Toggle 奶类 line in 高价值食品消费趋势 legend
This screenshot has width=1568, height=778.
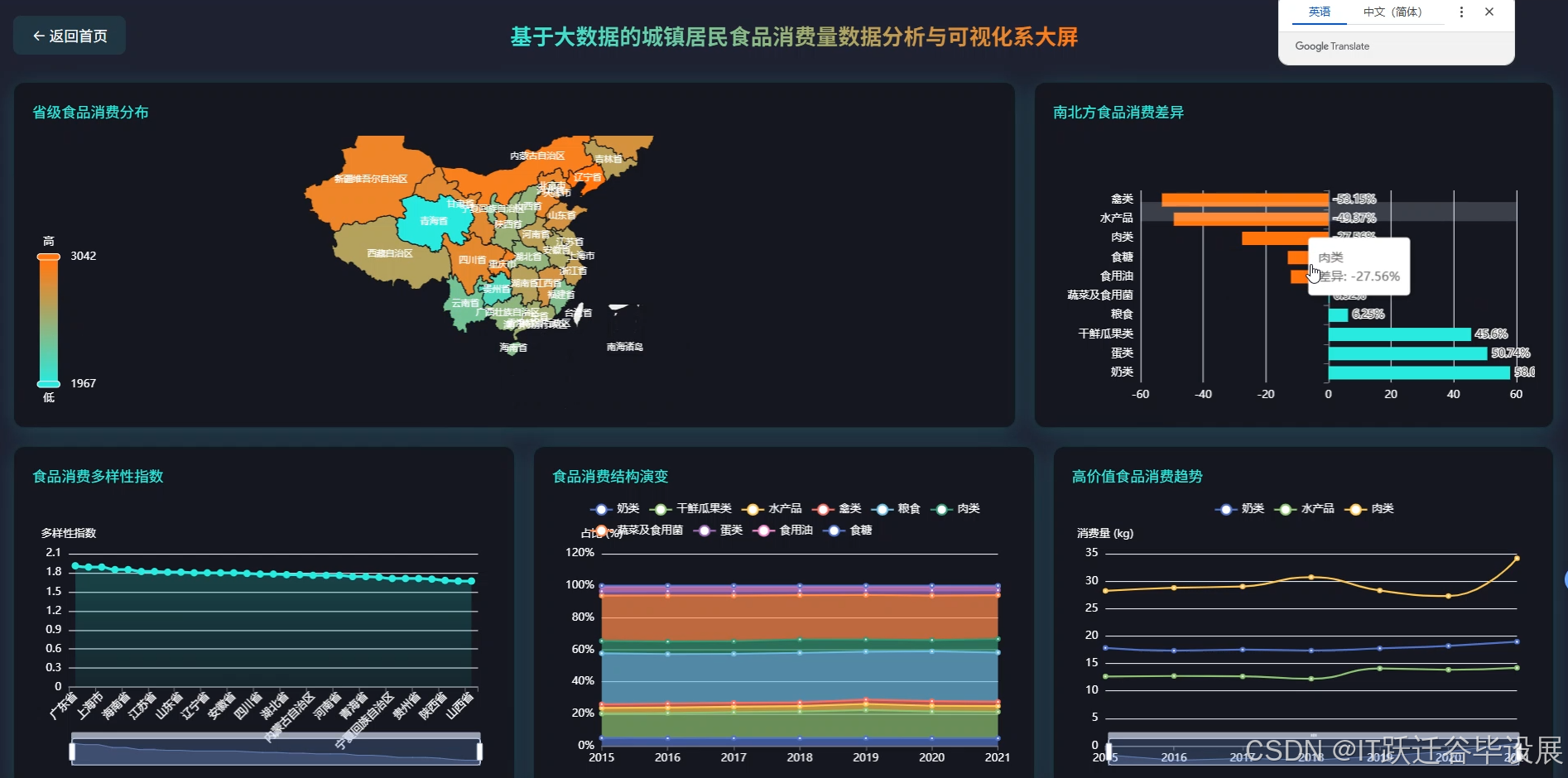pos(1239,508)
